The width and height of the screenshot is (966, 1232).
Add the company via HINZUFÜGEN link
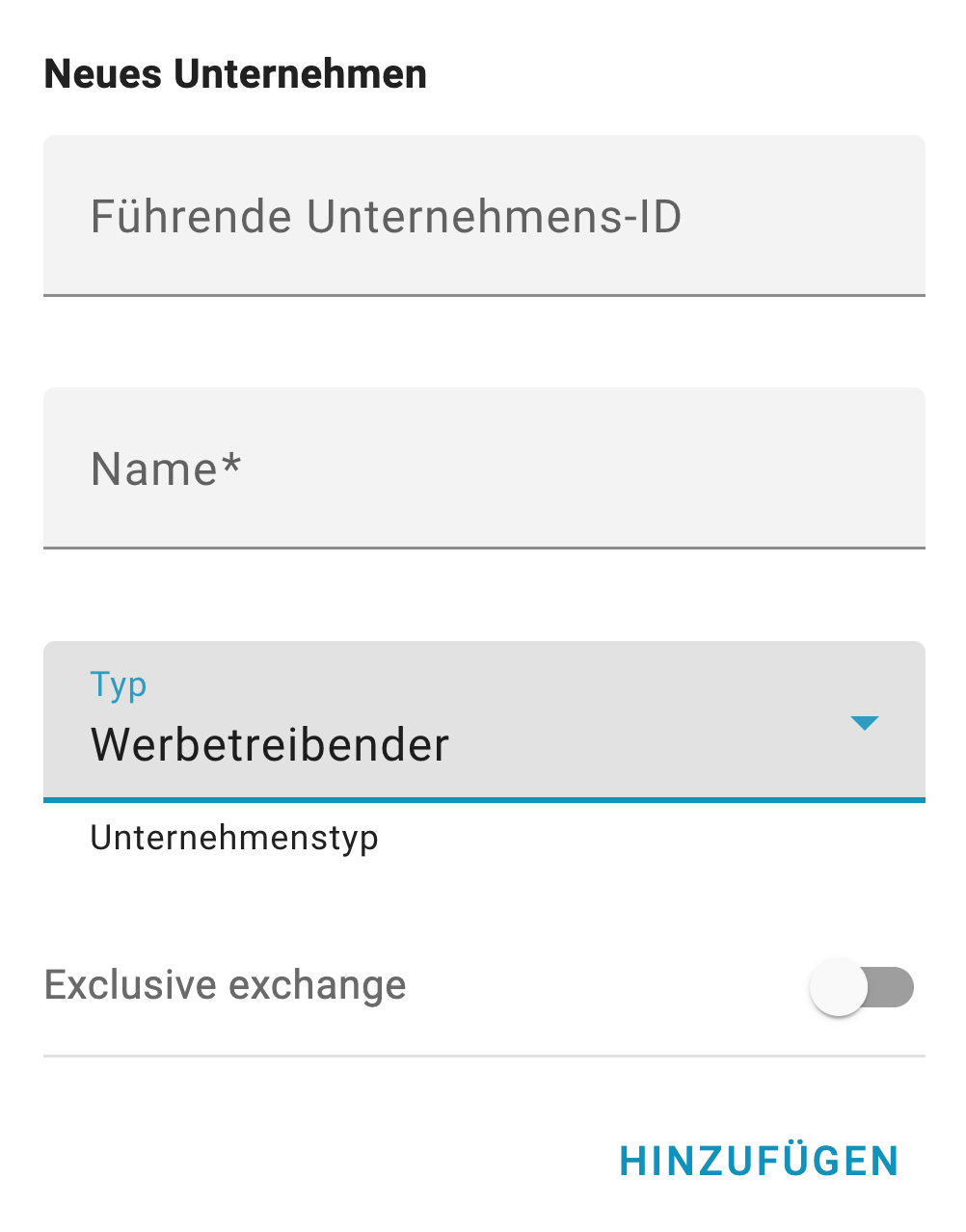tap(759, 1161)
